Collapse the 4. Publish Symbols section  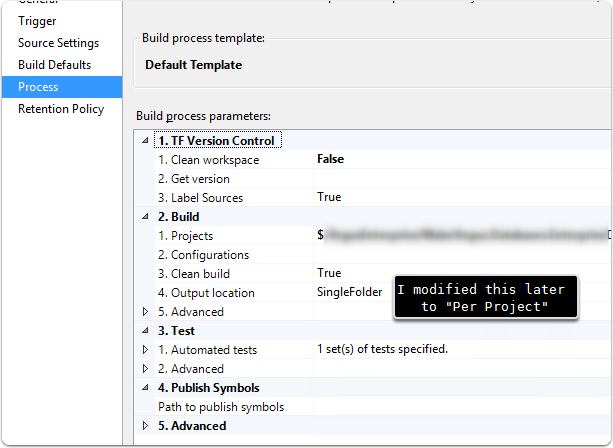146,388
